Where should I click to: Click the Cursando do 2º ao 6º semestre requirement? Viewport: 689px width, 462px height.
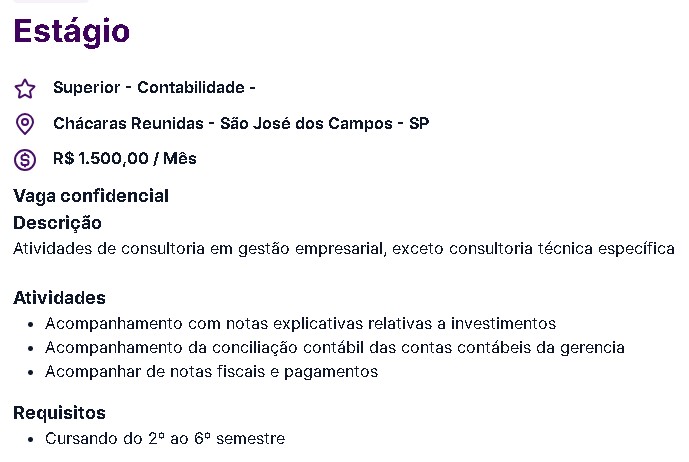(x=165, y=439)
